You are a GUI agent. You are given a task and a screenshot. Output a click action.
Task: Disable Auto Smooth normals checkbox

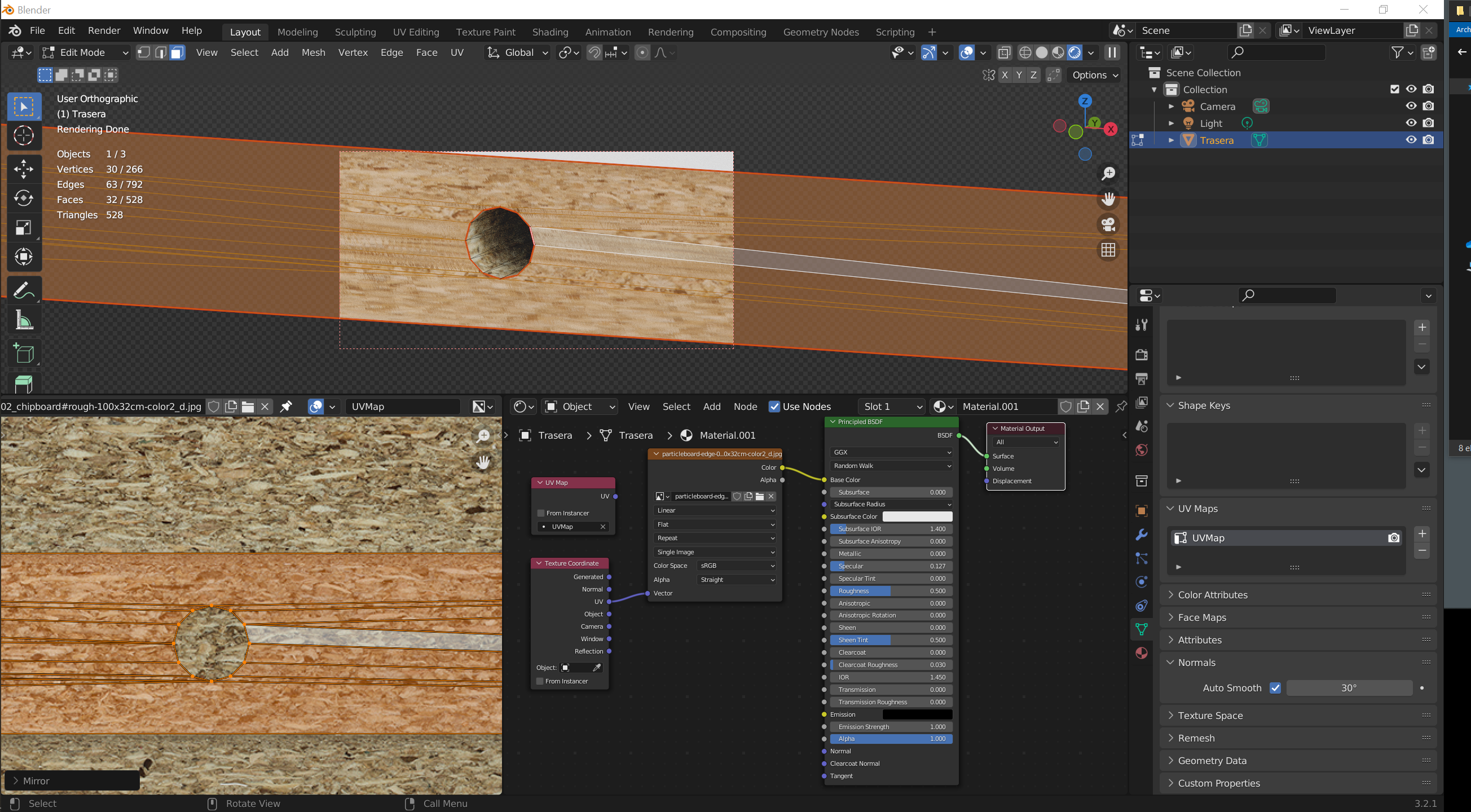click(x=1275, y=688)
